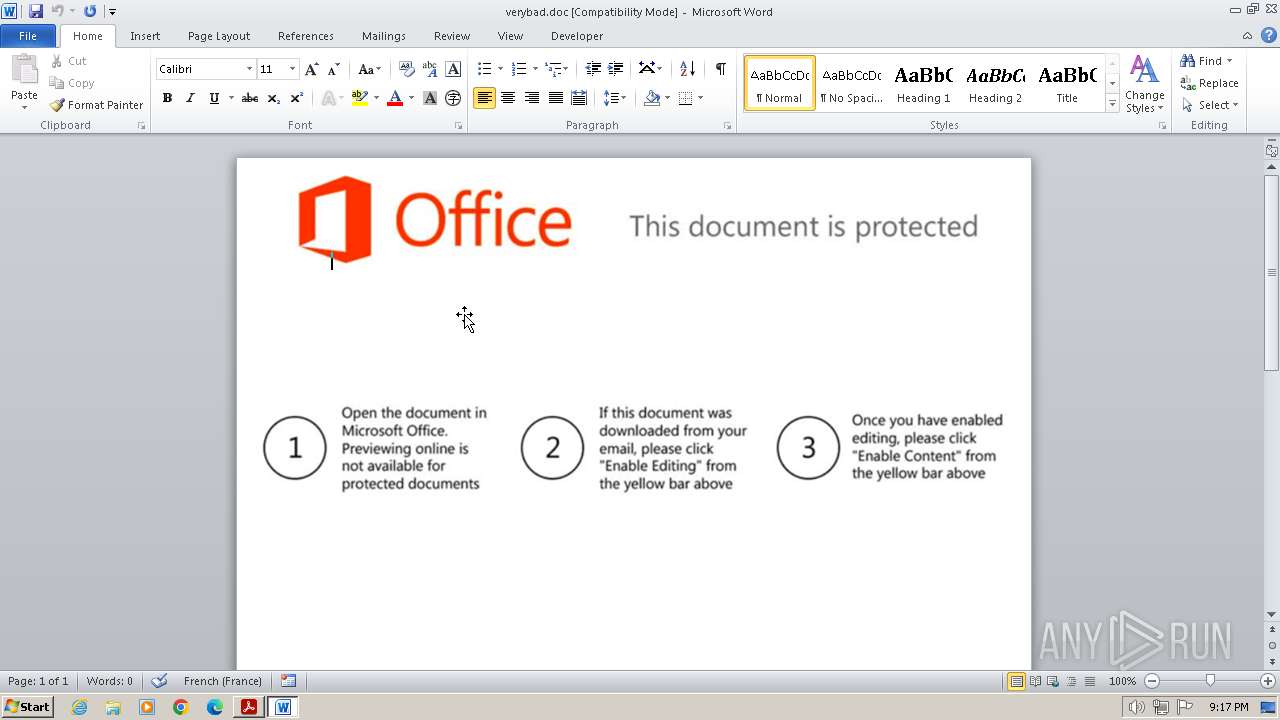This screenshot has width=1280, height=720.
Task: Open the bullets list dropdown arrow
Action: (x=500, y=69)
